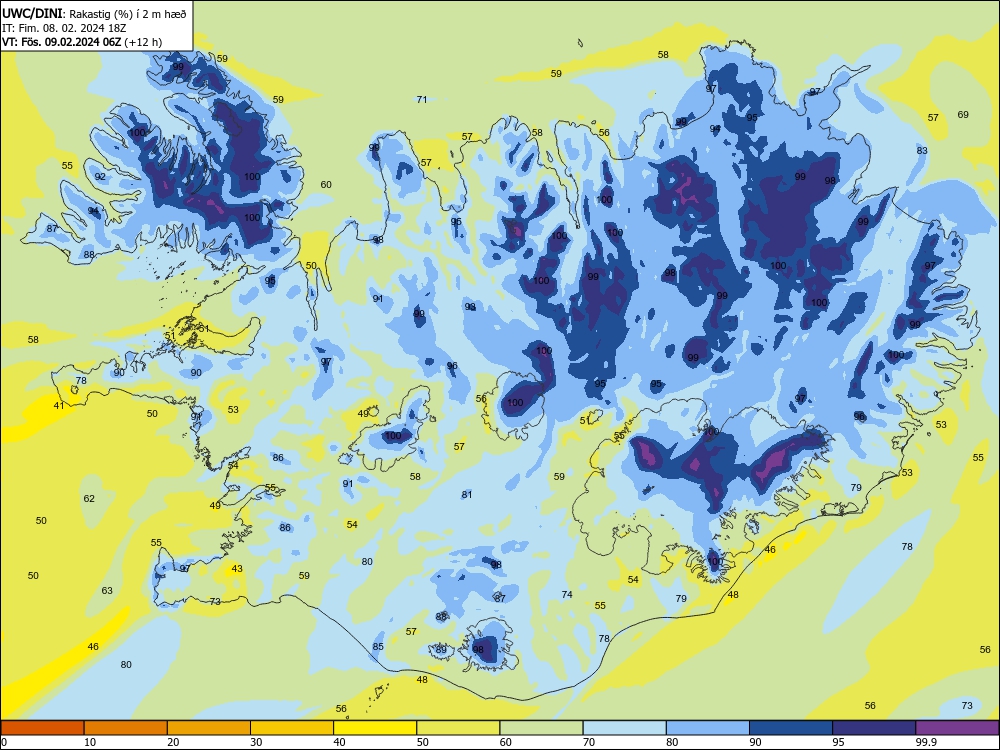
Task: Click the legend label '20'
Action: 173,742
